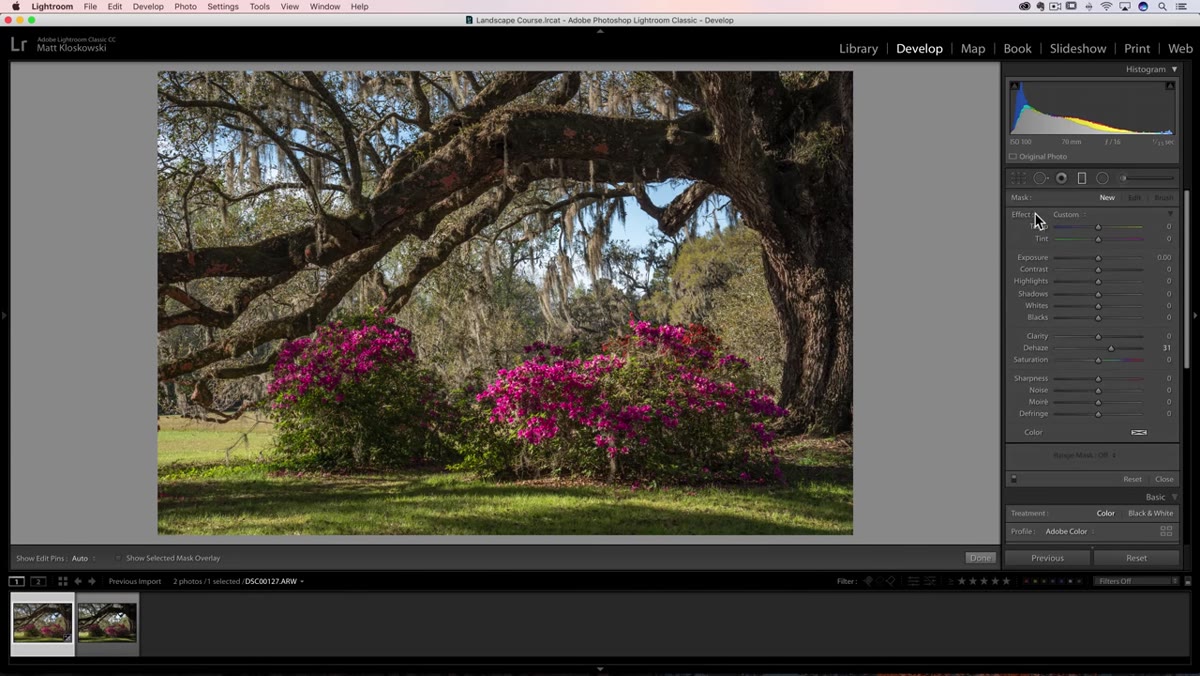Viewport: 1200px width, 676px height.
Task: Select the Graduated Filter tool
Action: (1081, 178)
